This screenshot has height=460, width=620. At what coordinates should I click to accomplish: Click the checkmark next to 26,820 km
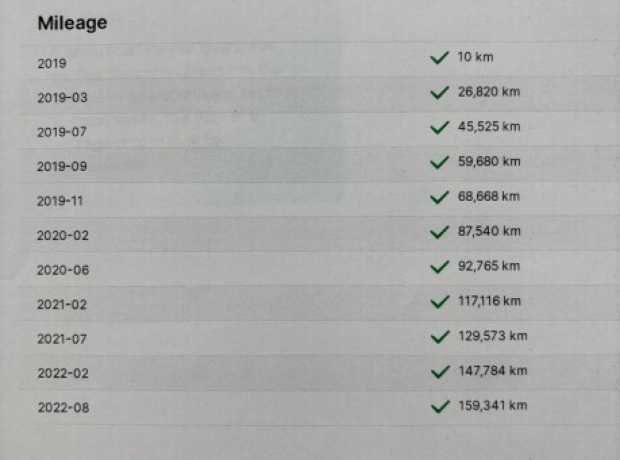[439, 93]
